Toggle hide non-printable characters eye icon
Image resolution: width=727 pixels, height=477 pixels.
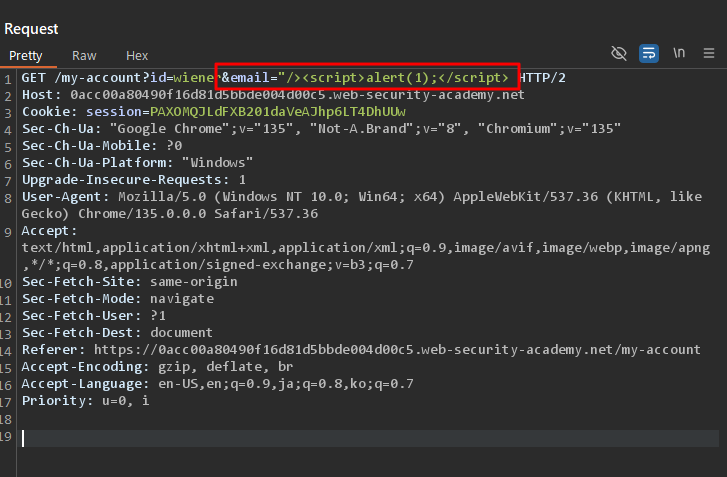tap(619, 53)
